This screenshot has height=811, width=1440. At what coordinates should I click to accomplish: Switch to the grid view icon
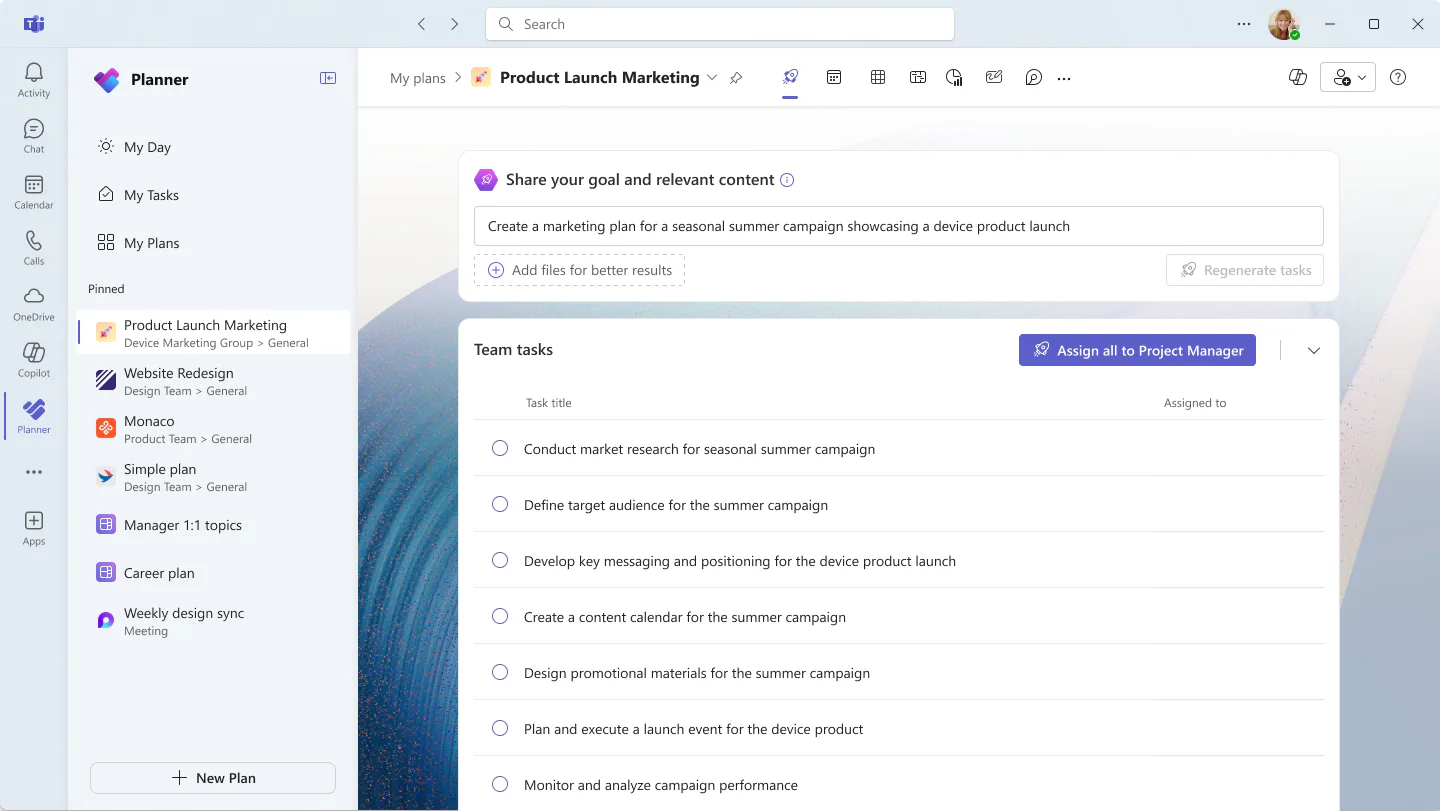coord(878,77)
